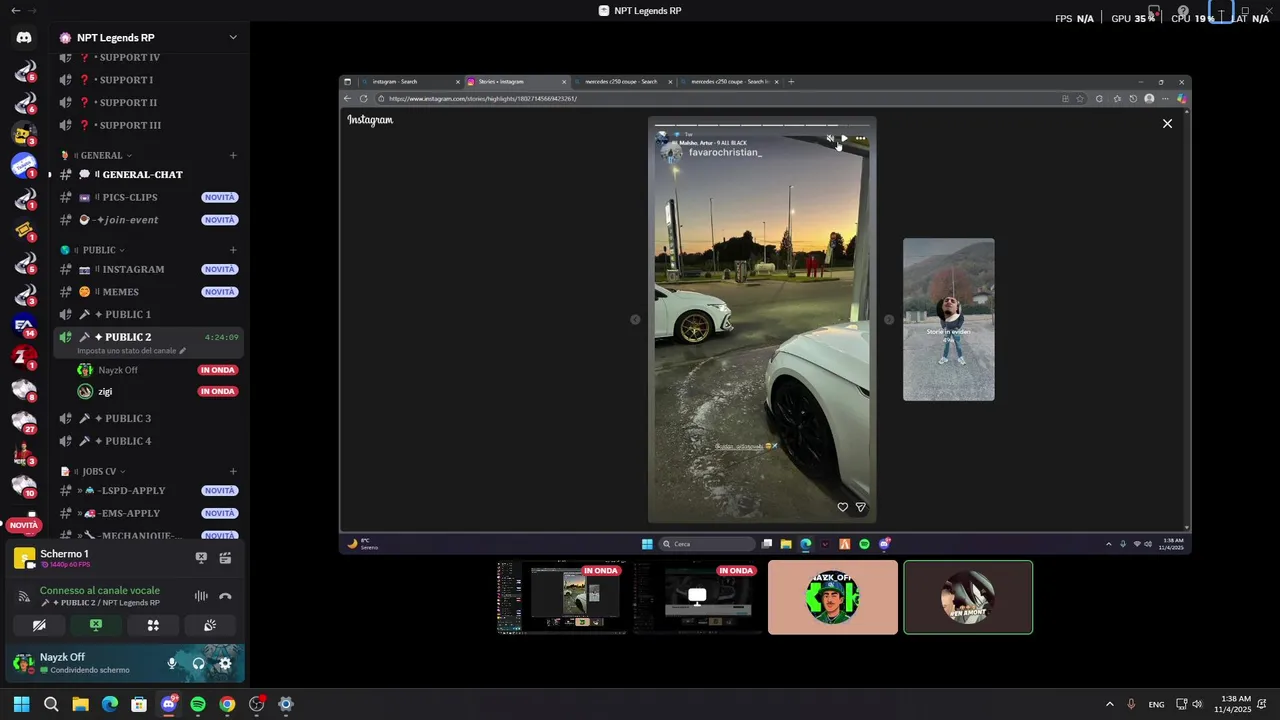Stop streaming icon beside Schermo 1
This screenshot has width=1280, height=720.
(x=201, y=558)
